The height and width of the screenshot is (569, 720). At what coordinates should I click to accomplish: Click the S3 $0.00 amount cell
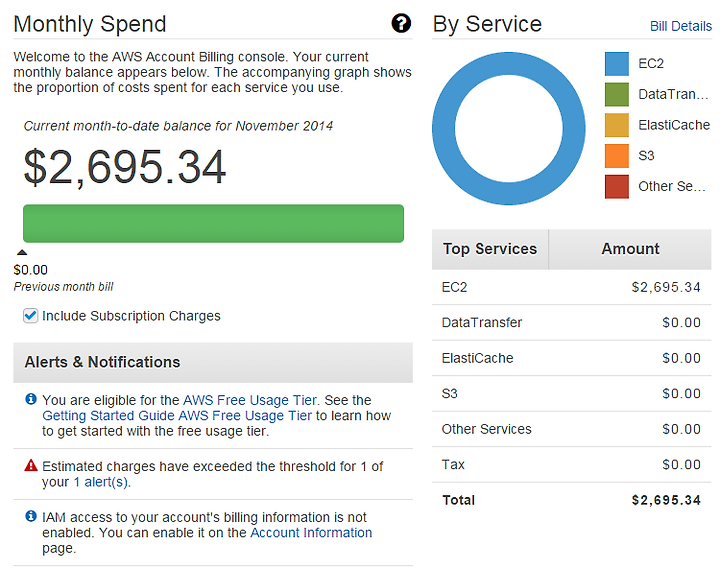coord(681,394)
